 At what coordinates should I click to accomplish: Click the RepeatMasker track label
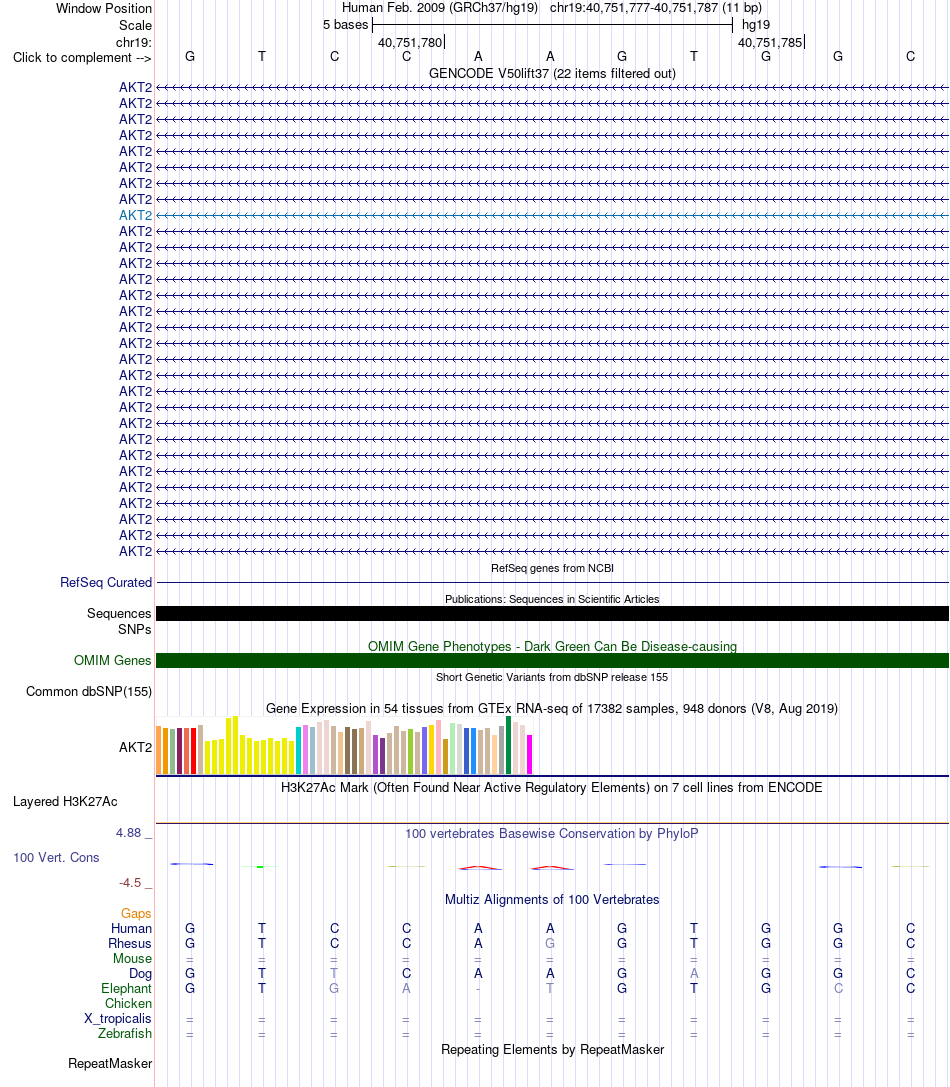[x=110, y=1063]
